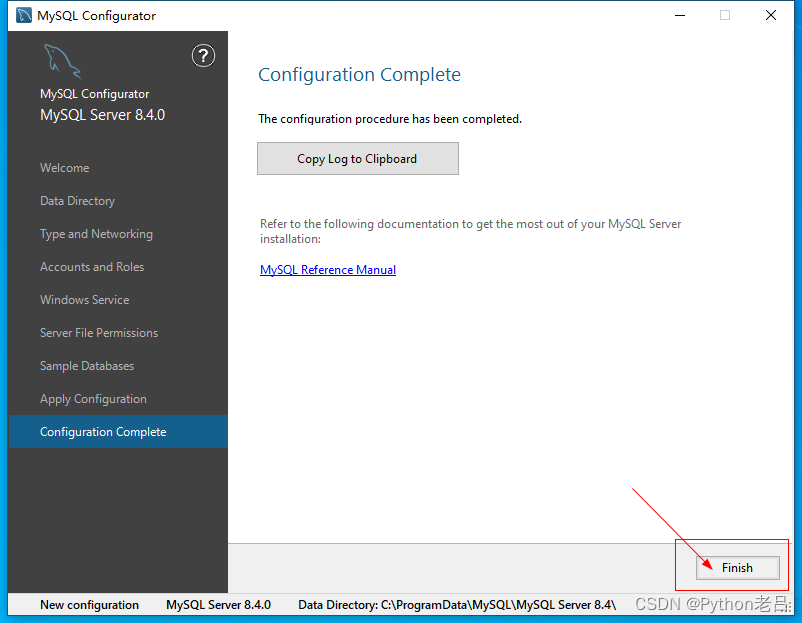The image size is (802, 623).
Task: Go to the Welcome step
Action: pyautogui.click(x=64, y=168)
